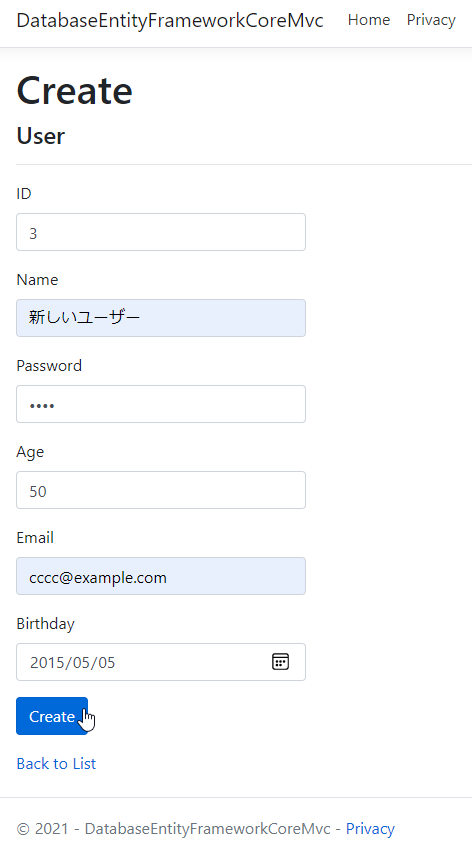Follow the Back to List link

(x=56, y=764)
